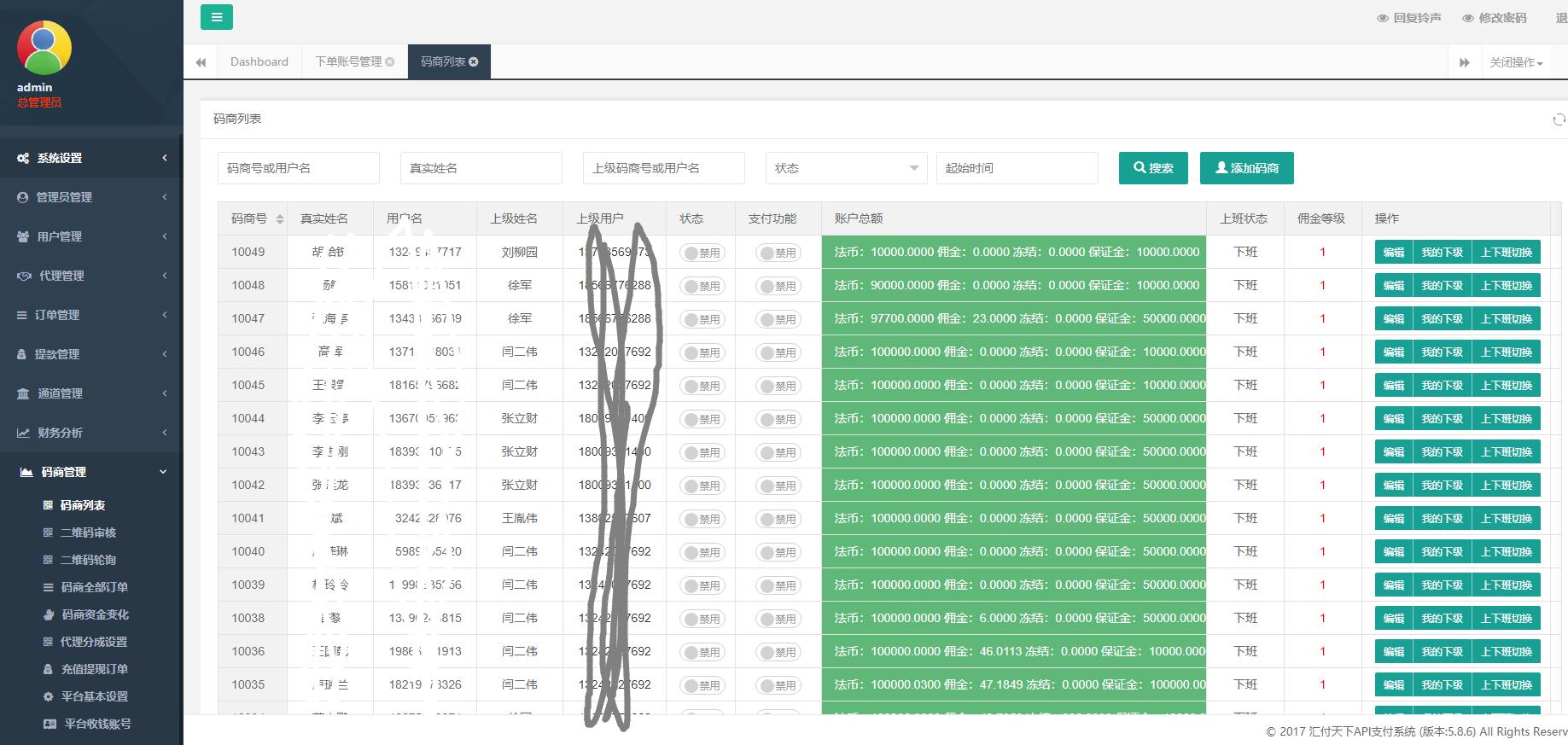Open the 状态 filter dropdown
The image size is (1568, 745).
pyautogui.click(x=846, y=168)
